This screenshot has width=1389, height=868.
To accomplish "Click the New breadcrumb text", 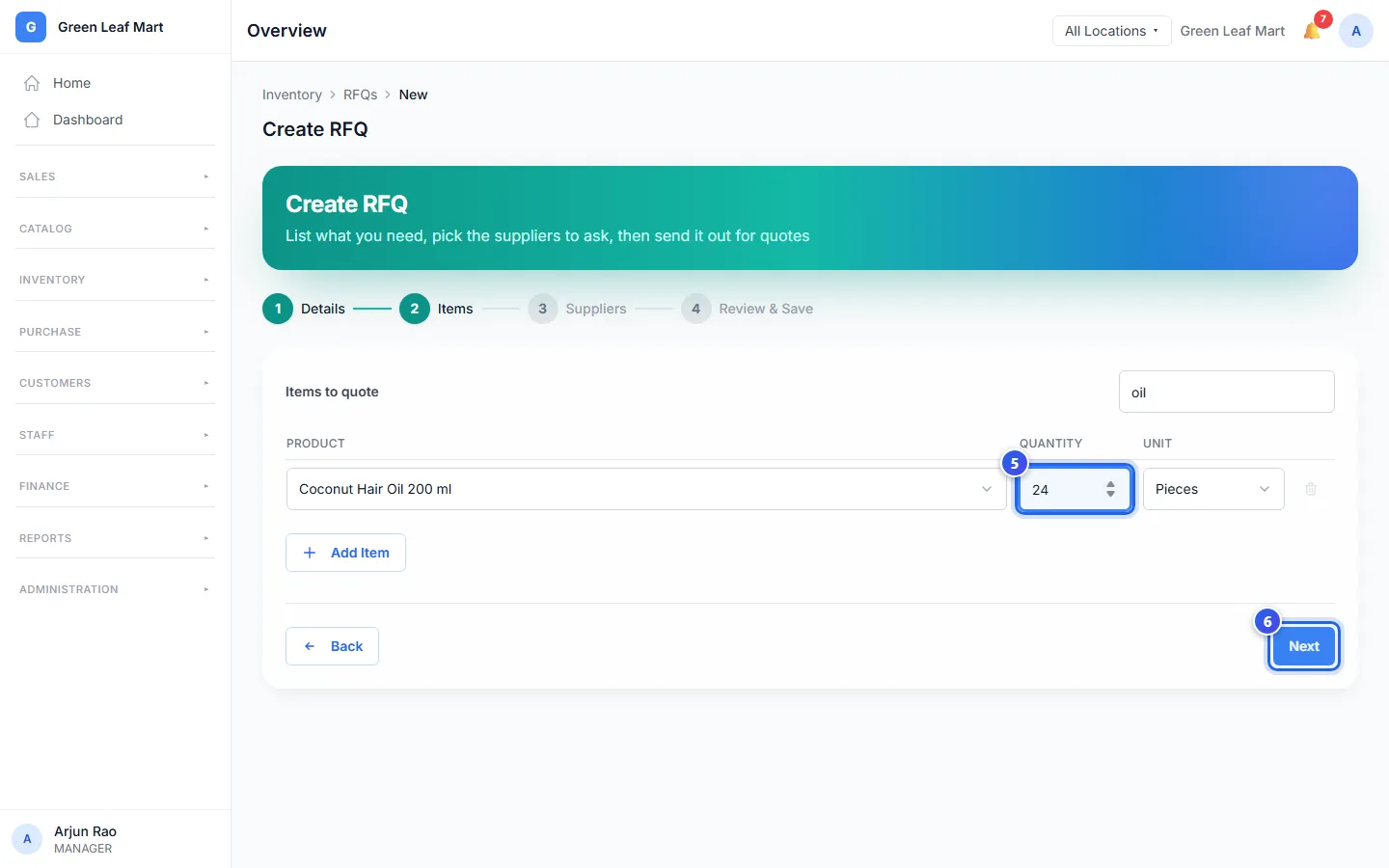I will pos(413,95).
